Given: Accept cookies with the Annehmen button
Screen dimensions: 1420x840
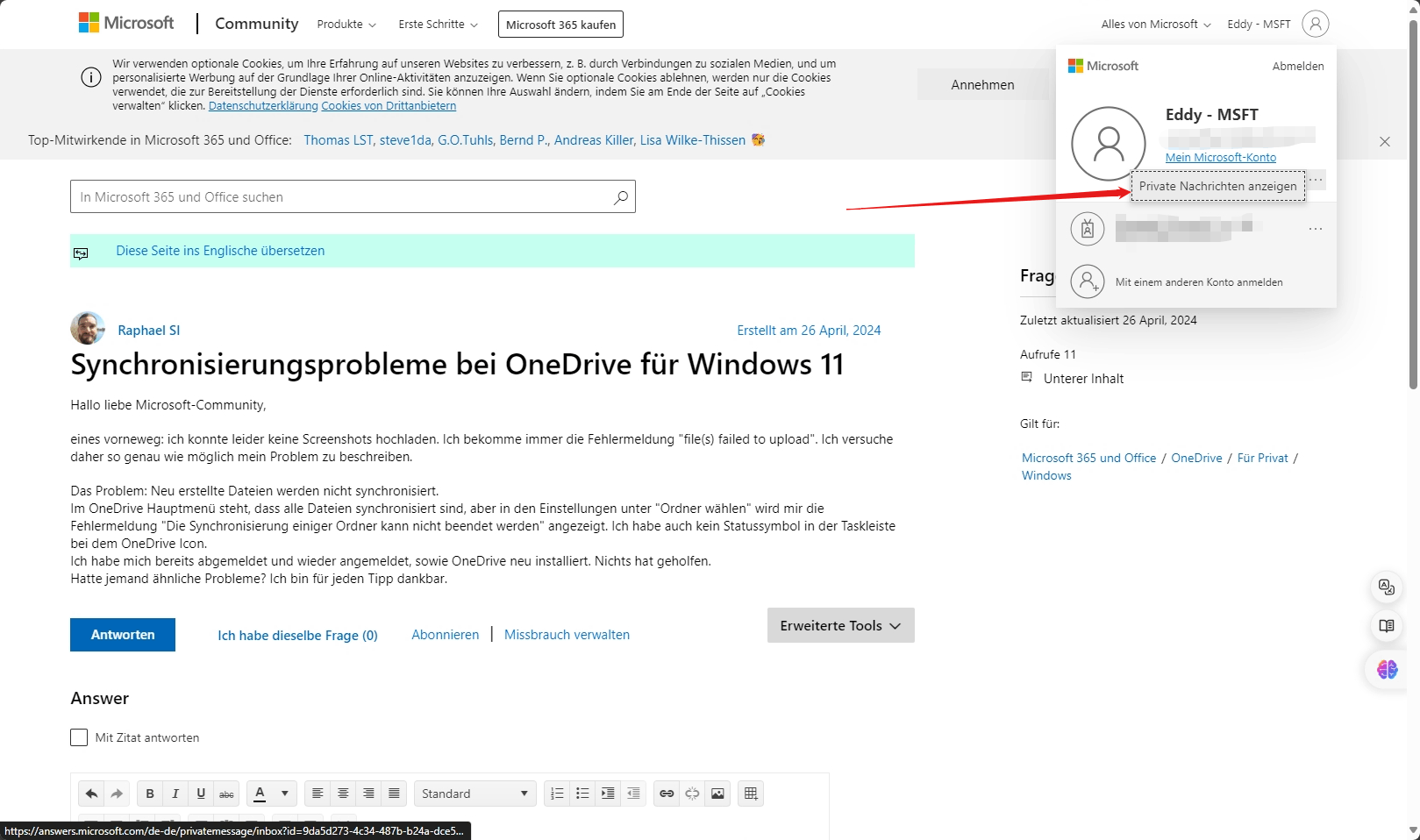Looking at the screenshot, I should pos(982,84).
